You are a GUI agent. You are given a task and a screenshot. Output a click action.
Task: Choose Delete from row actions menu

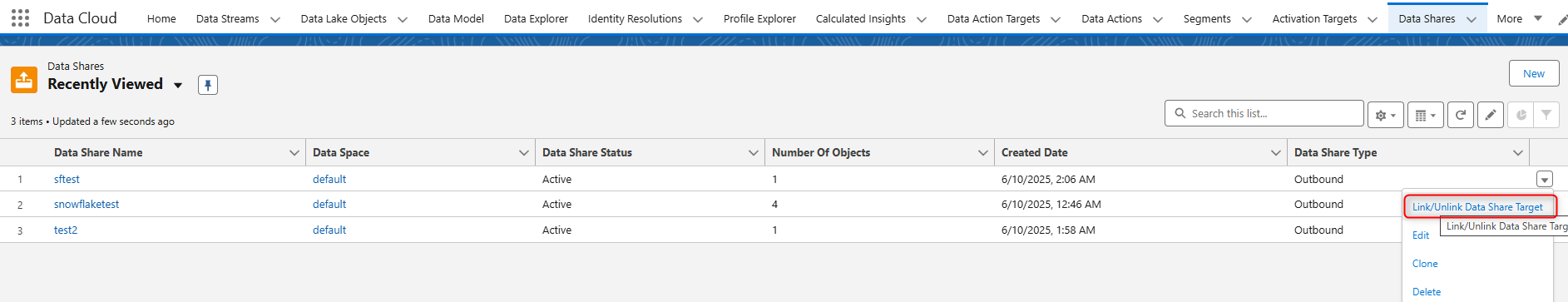point(1427,292)
